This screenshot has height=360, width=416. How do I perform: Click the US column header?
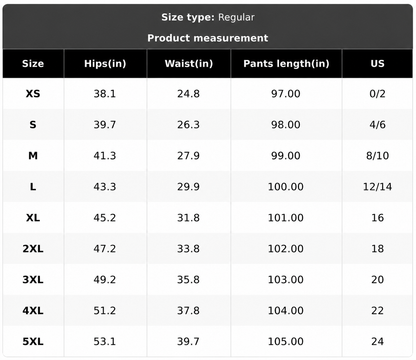pos(377,64)
